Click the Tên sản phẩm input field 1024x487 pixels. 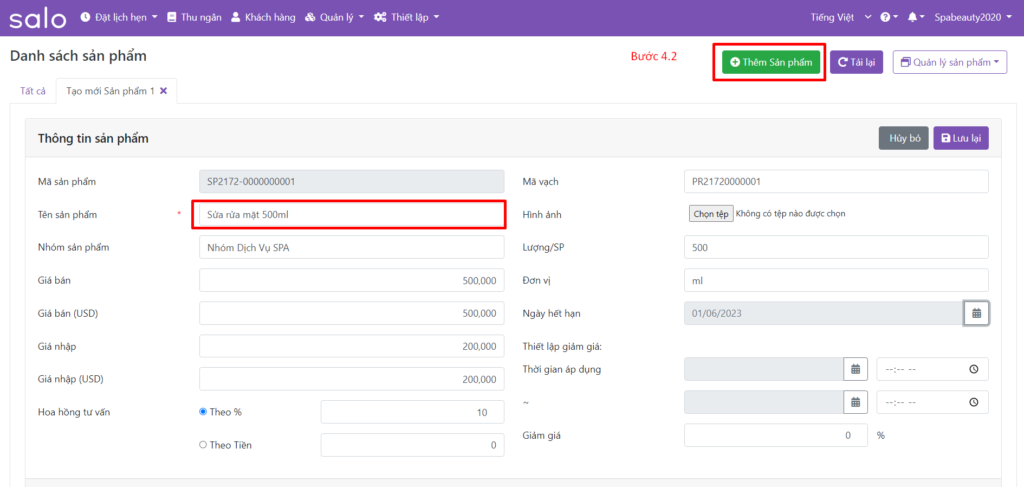(352, 214)
